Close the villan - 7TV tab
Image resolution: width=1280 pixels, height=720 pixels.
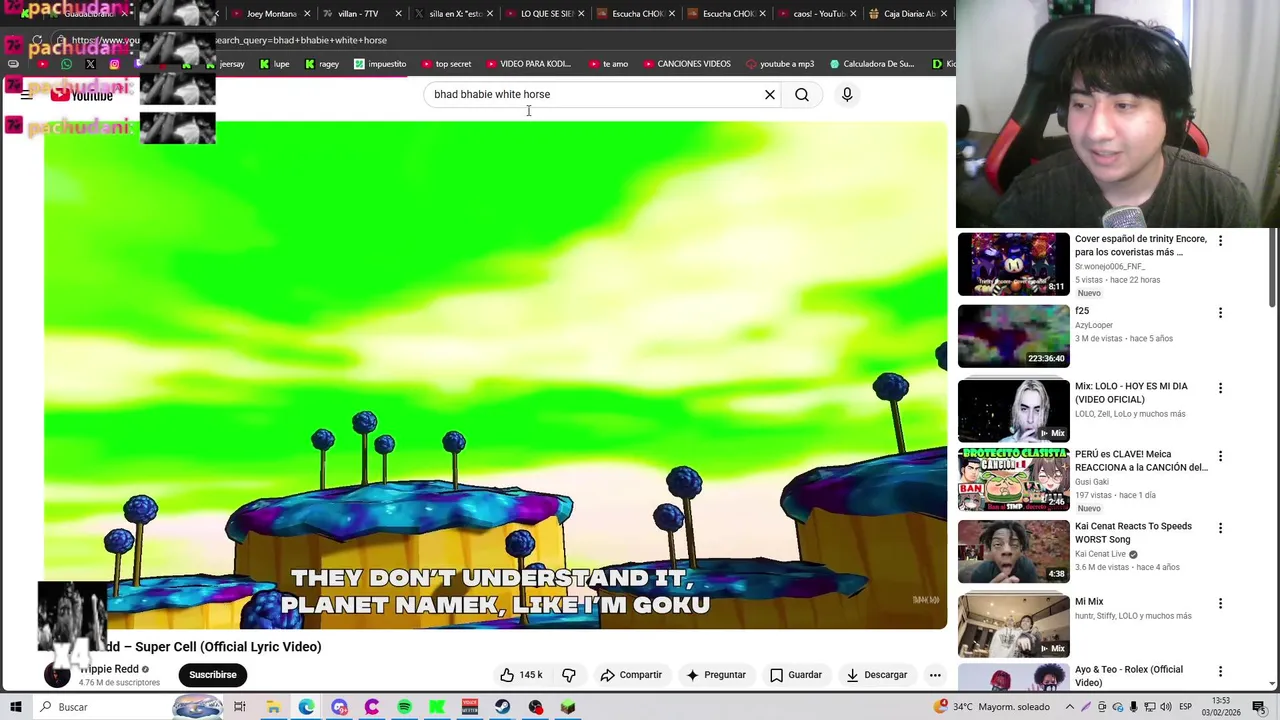point(399,14)
